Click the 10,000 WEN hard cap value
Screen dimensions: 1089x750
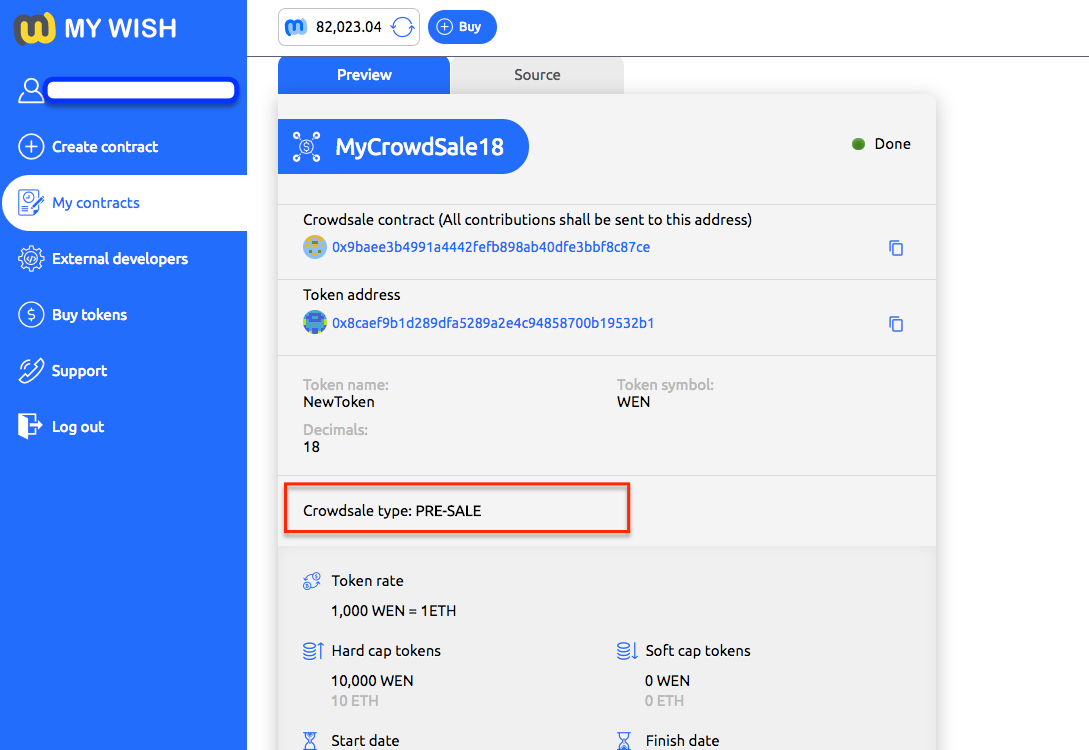pos(372,681)
